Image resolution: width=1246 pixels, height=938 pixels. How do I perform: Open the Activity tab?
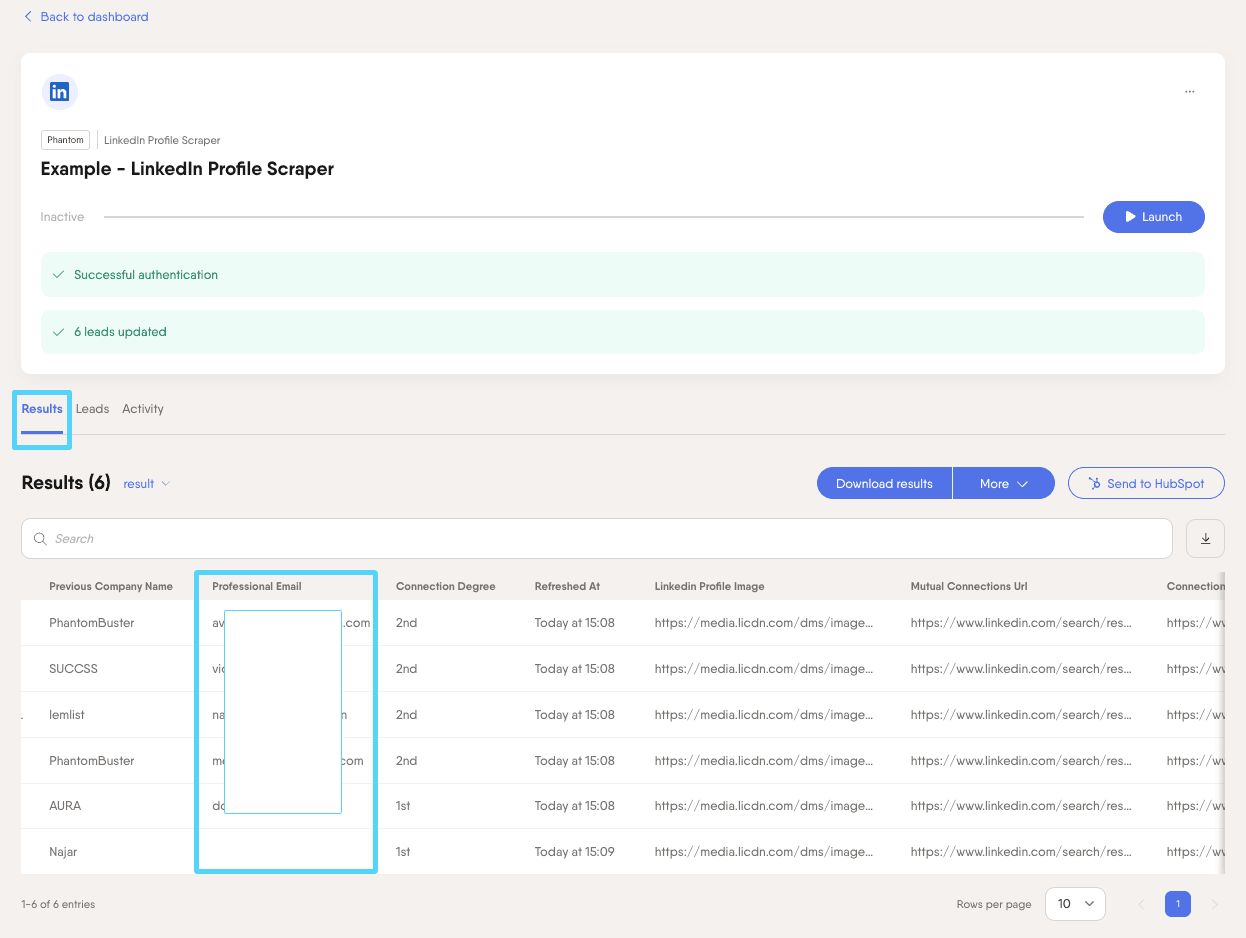point(143,409)
